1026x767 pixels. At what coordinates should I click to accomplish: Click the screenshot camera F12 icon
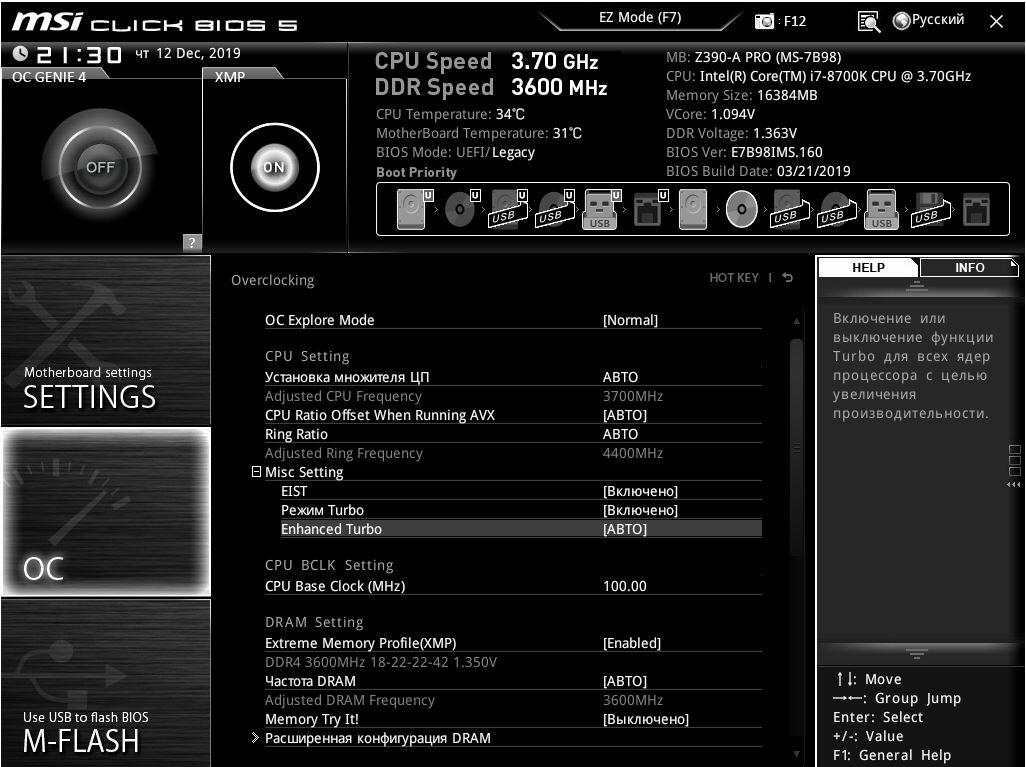(x=765, y=21)
